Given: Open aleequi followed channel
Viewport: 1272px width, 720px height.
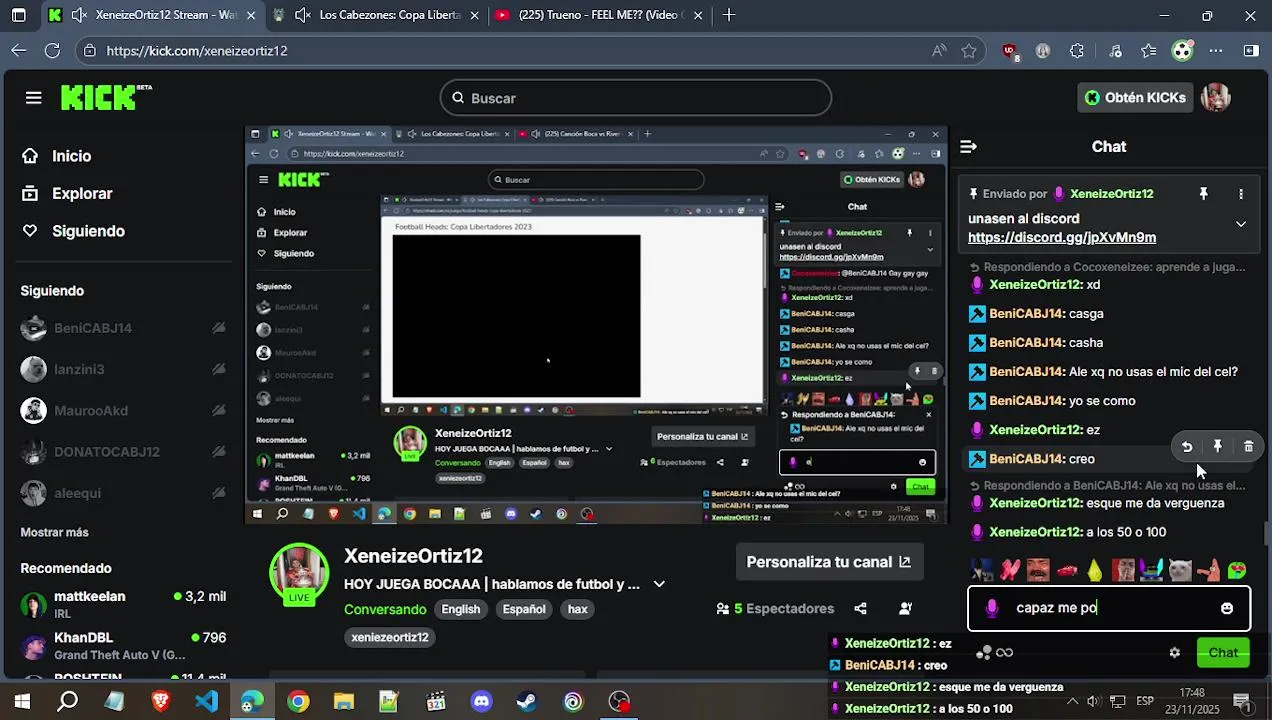Looking at the screenshot, I should tap(122, 493).
